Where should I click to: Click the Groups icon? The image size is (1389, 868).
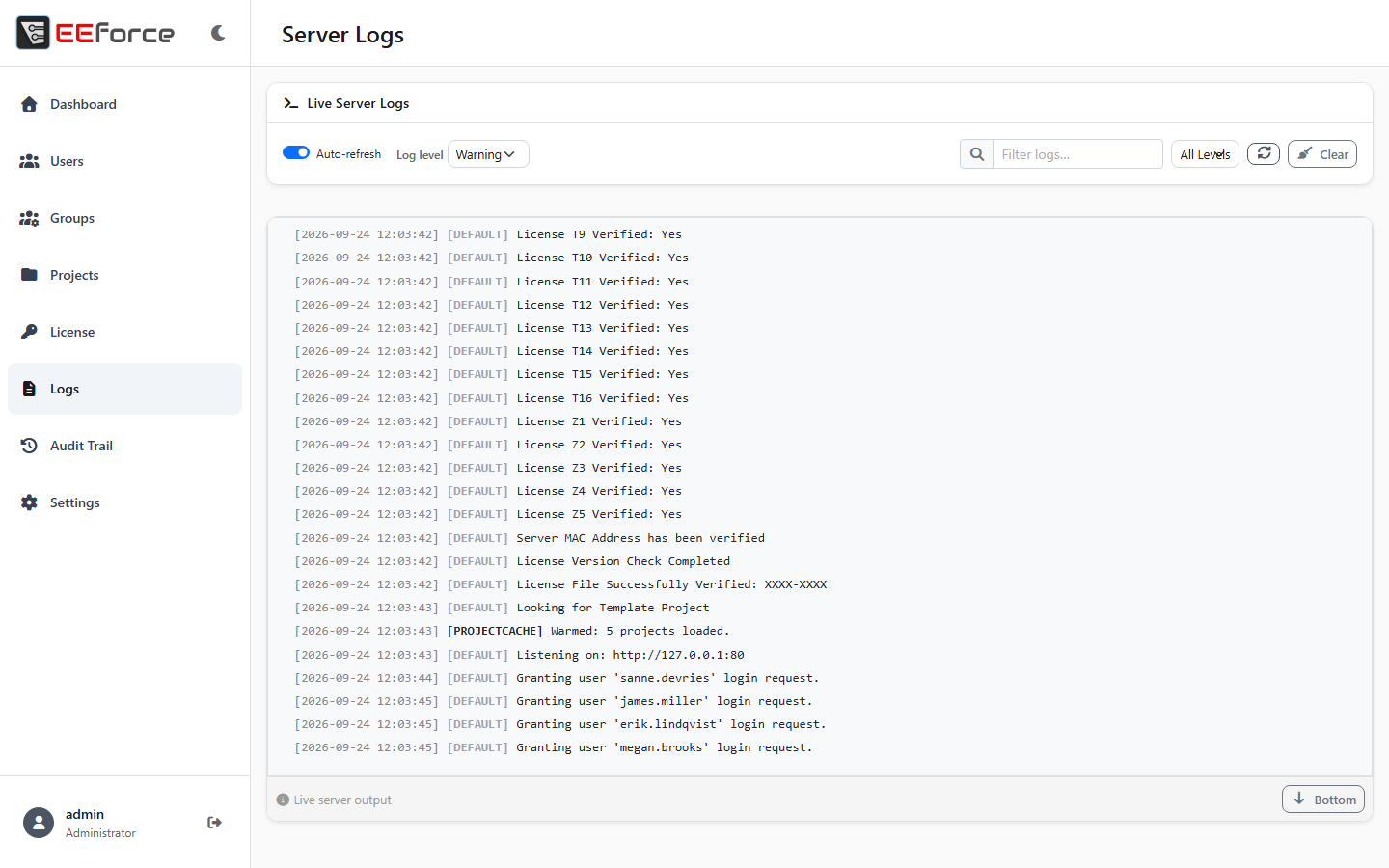pyautogui.click(x=29, y=218)
